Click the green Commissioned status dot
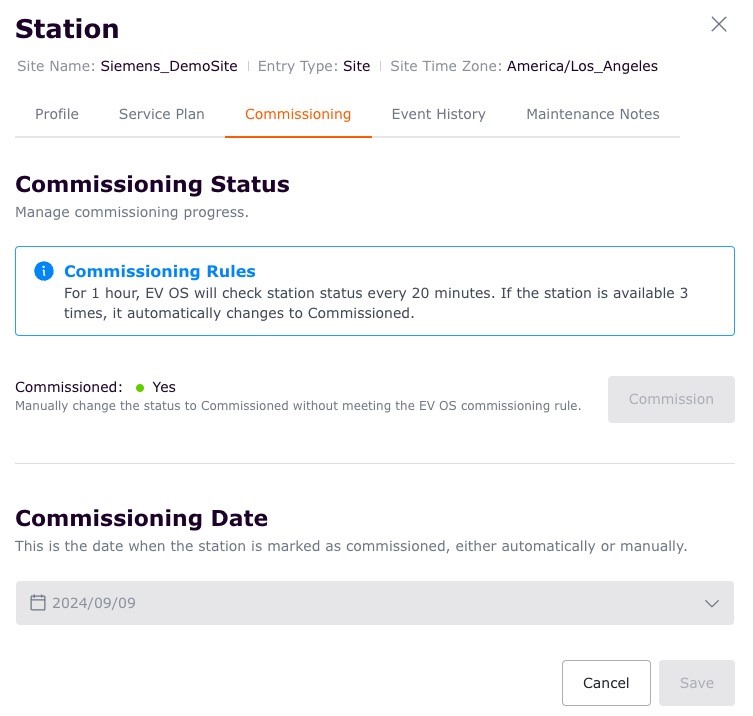753x716 pixels. [x=140, y=388]
